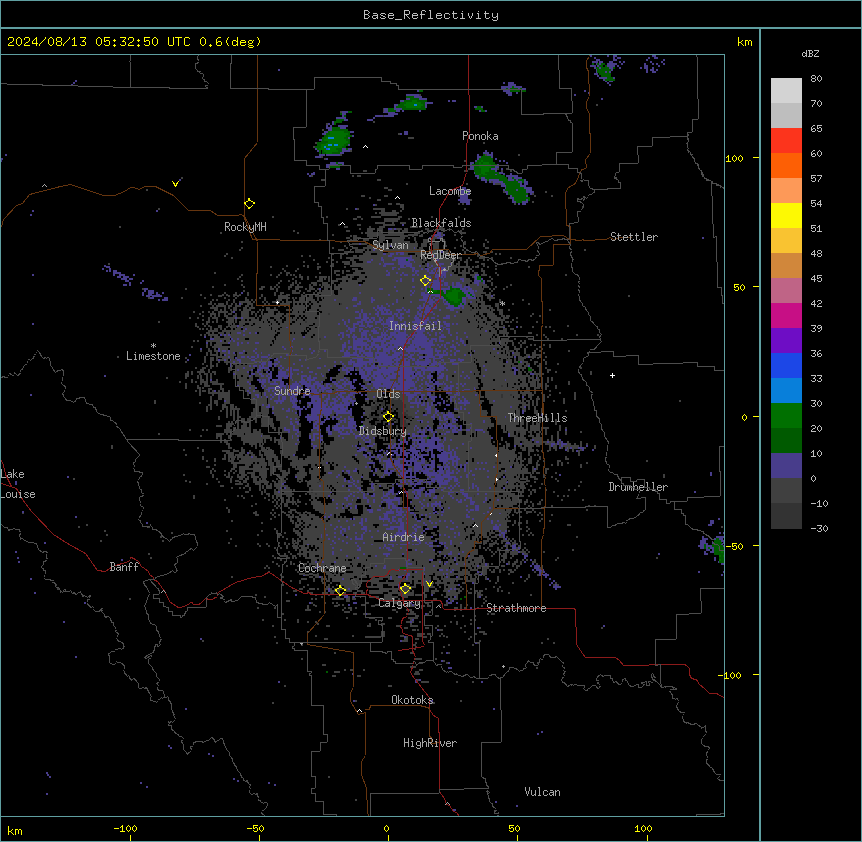The height and width of the screenshot is (842, 862).
Task: Click the yellow marker below Cochrane label
Action: point(340,590)
